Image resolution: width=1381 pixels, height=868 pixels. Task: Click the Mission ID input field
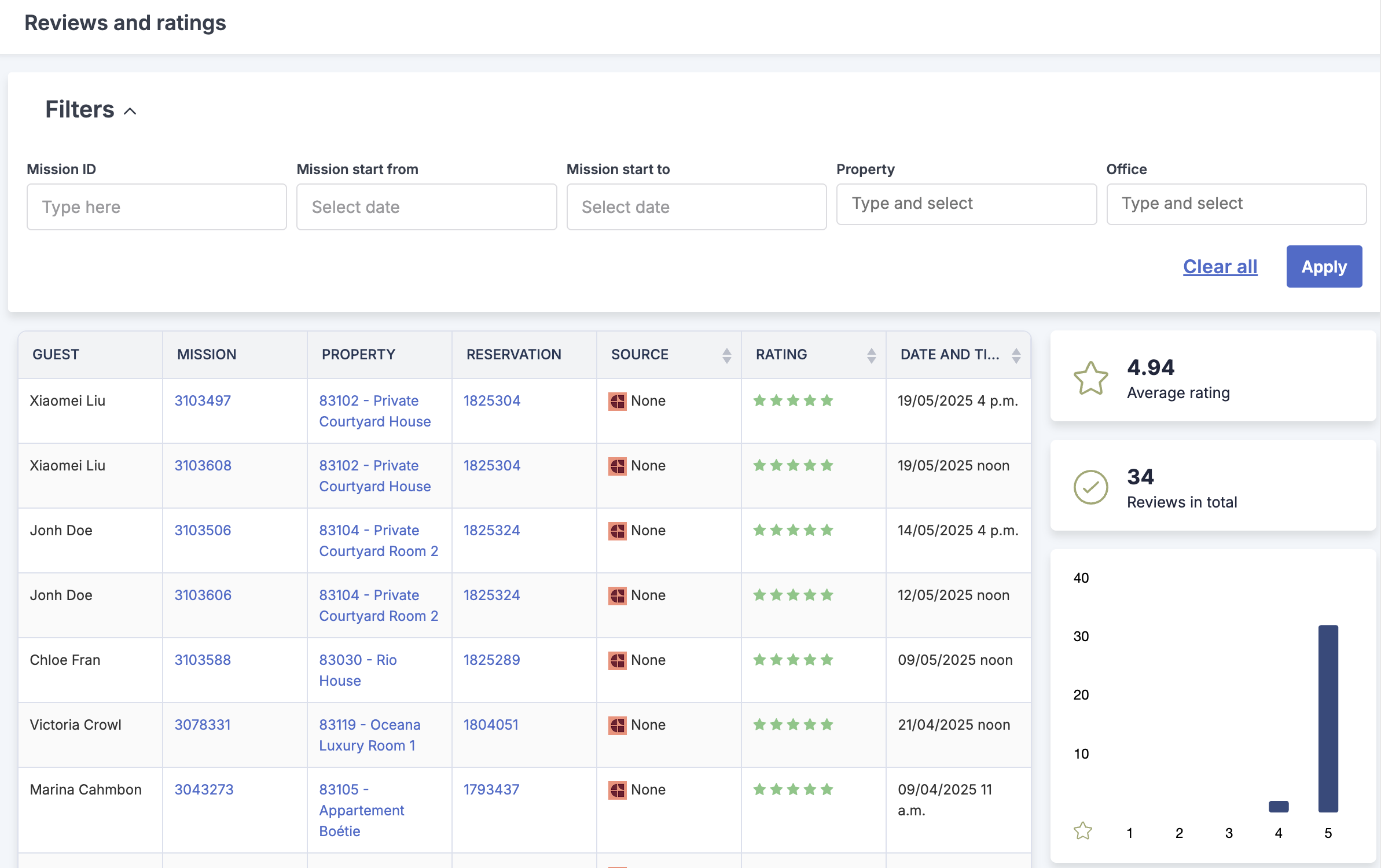pos(157,207)
